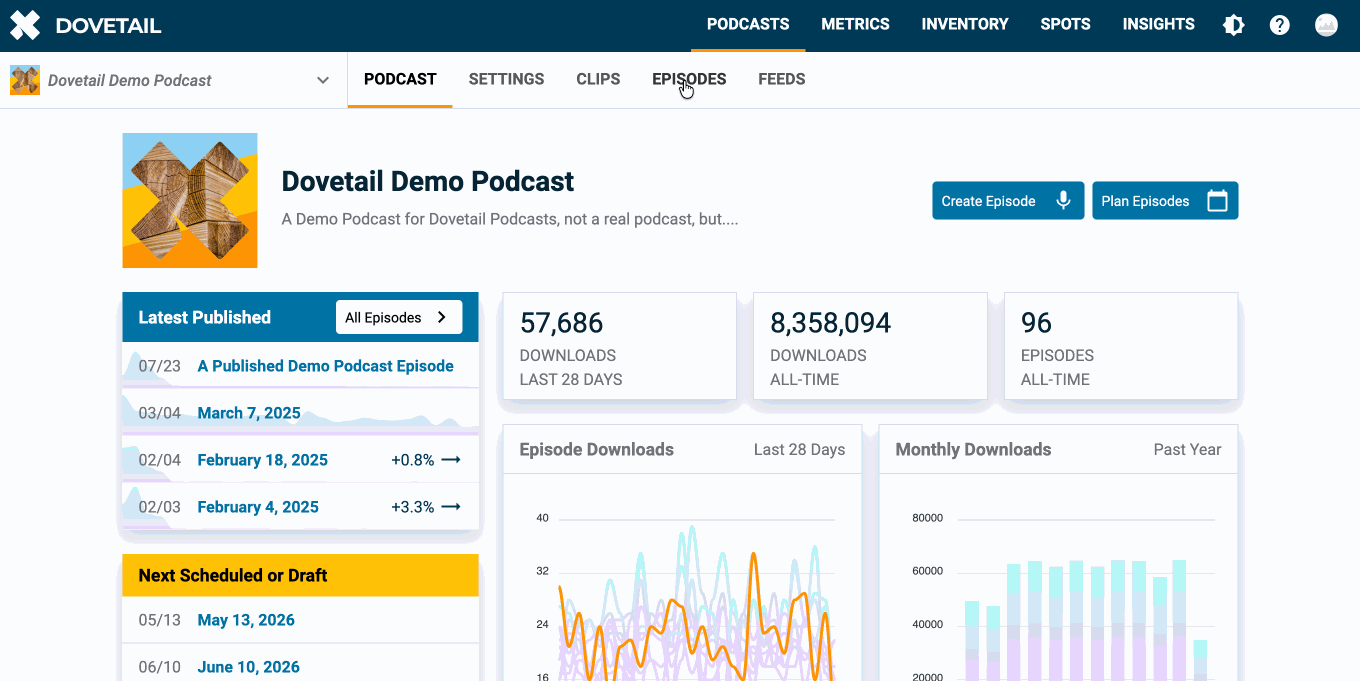Screen dimensions: 1360x681
Task: Click the 57,686 downloads last 28 days card
Action: tap(619, 347)
